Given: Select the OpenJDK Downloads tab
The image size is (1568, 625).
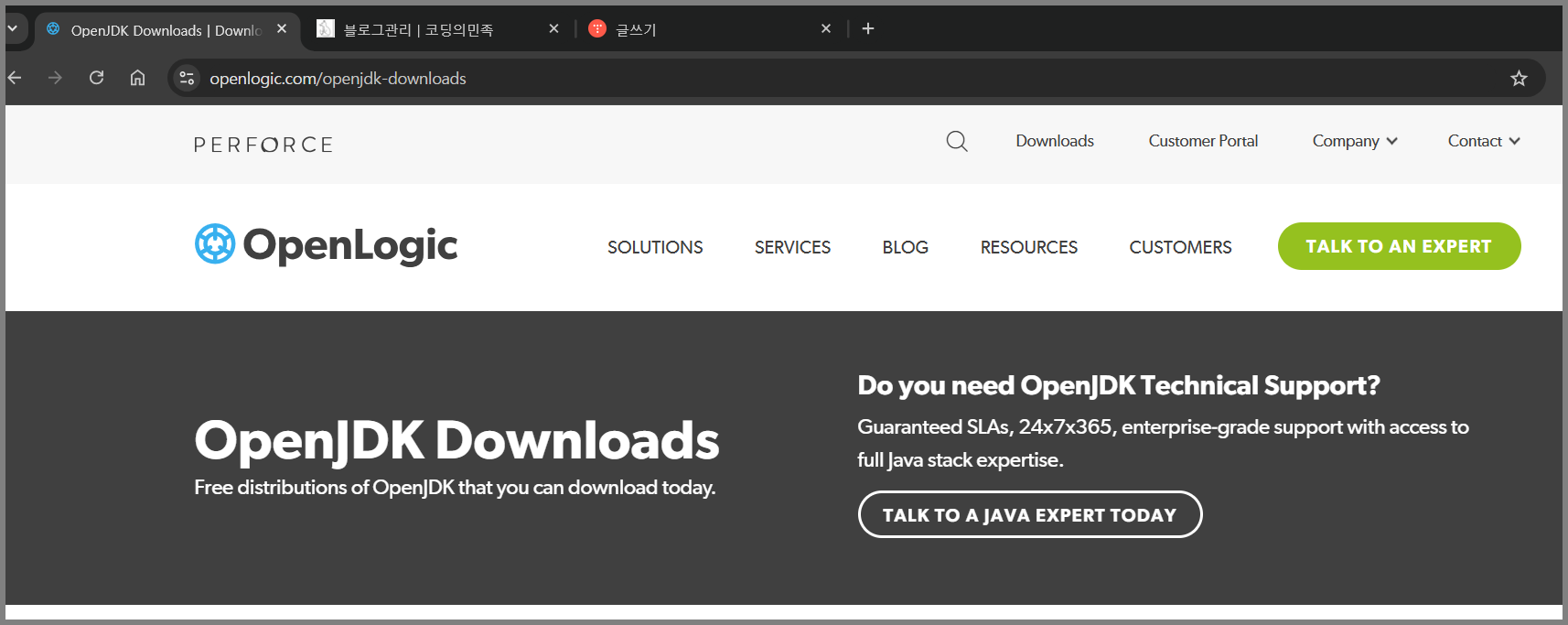Looking at the screenshot, I should pyautogui.click(x=166, y=30).
